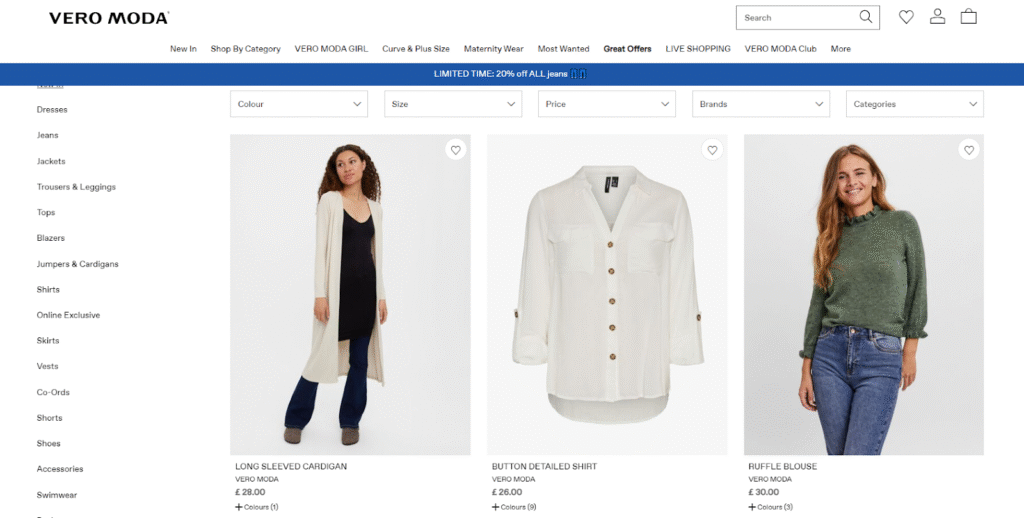Select Online Exclusive category

coord(69,315)
